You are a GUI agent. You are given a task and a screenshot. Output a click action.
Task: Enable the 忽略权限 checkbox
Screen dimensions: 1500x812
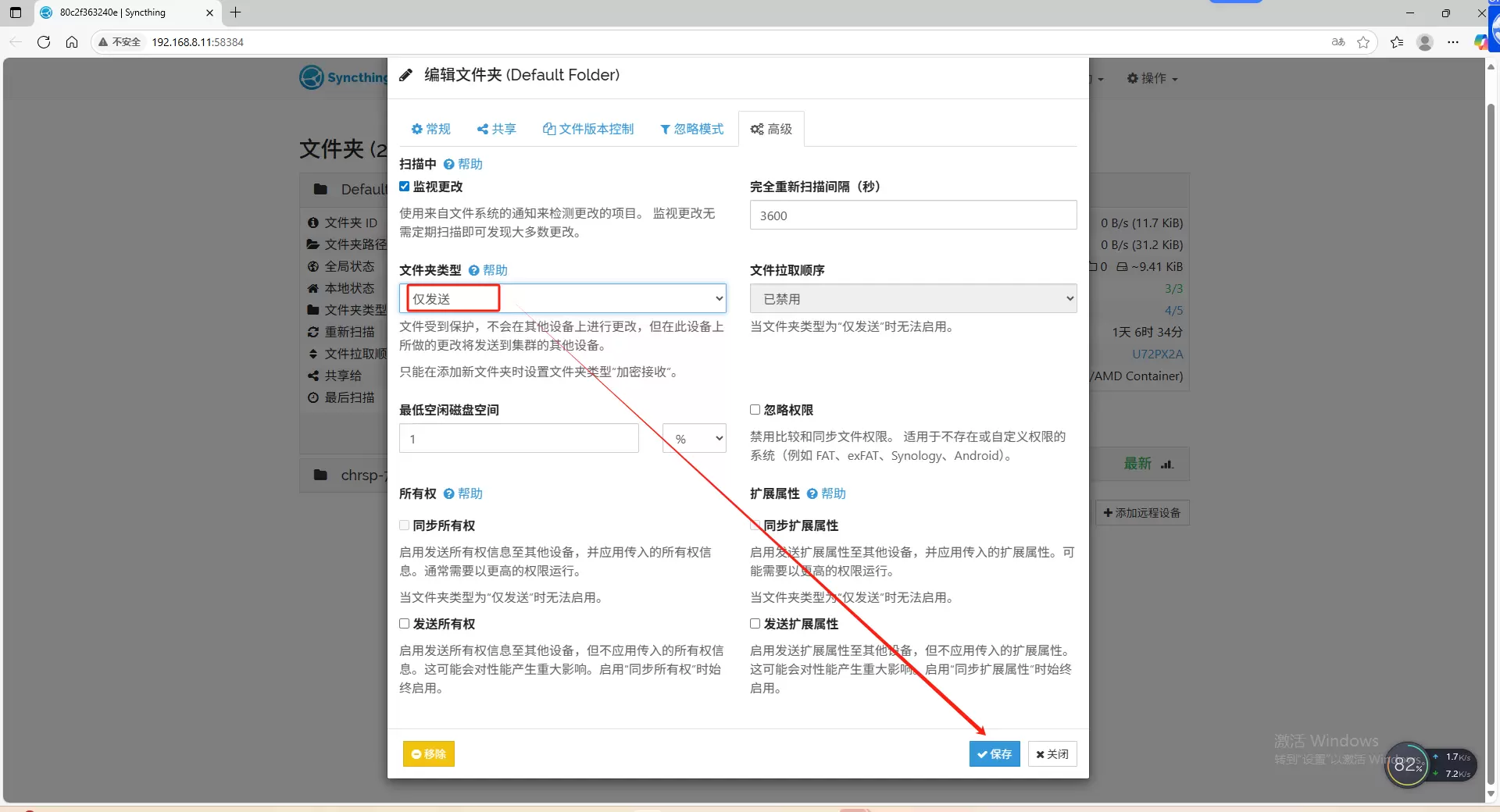(x=755, y=410)
